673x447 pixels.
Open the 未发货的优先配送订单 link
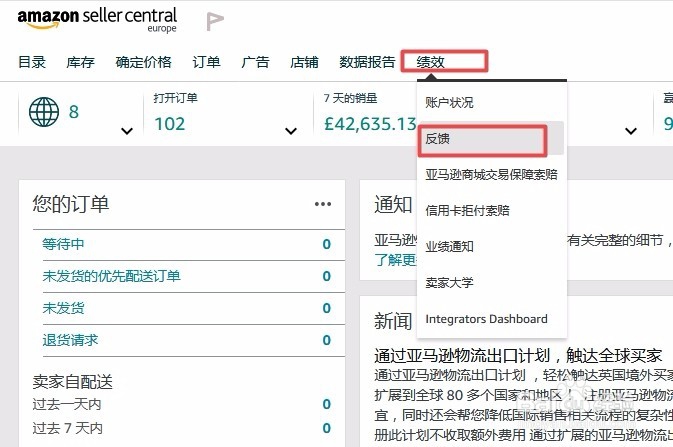click(111, 276)
